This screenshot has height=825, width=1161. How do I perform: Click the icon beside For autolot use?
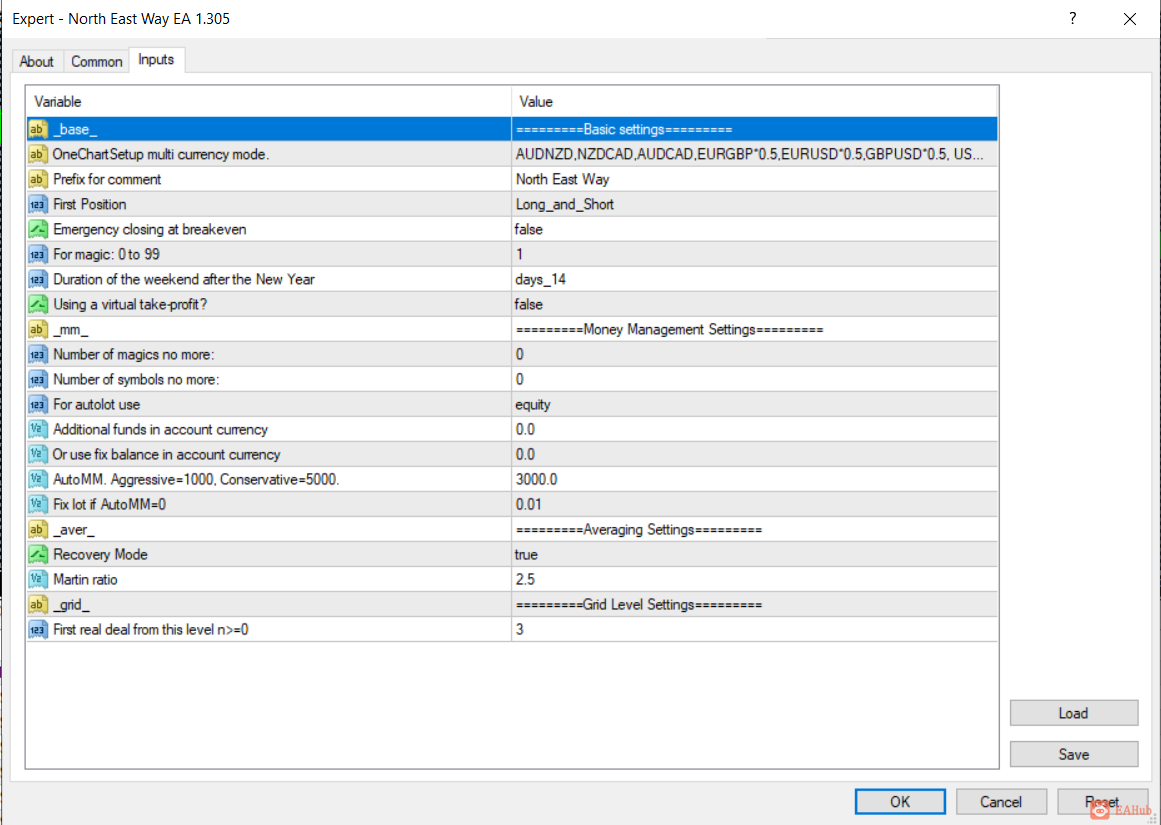[x=38, y=404]
